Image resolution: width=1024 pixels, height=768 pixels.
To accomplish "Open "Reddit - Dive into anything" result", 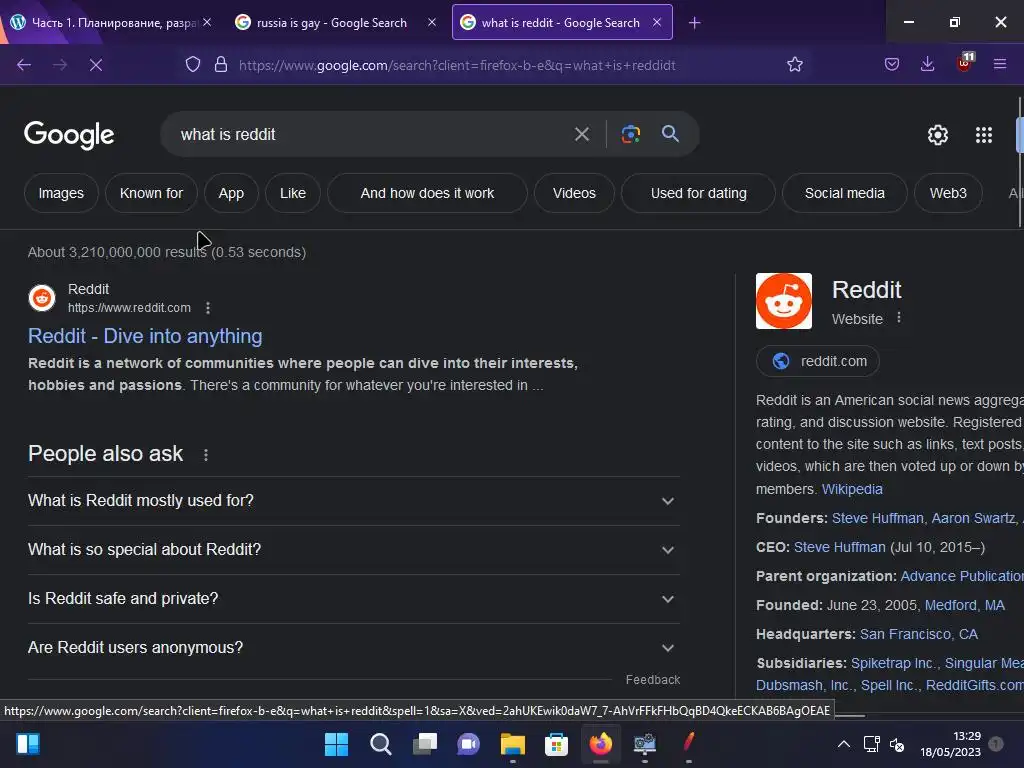I will (145, 336).
